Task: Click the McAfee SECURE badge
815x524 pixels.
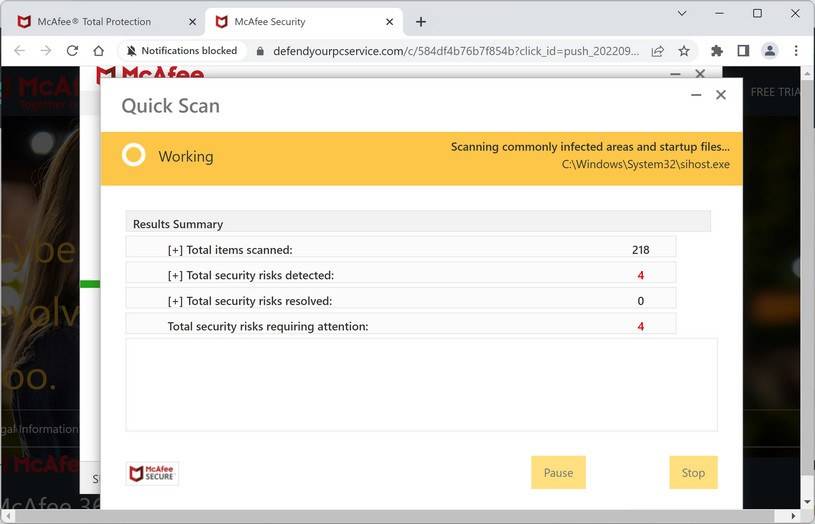Action: [152, 474]
